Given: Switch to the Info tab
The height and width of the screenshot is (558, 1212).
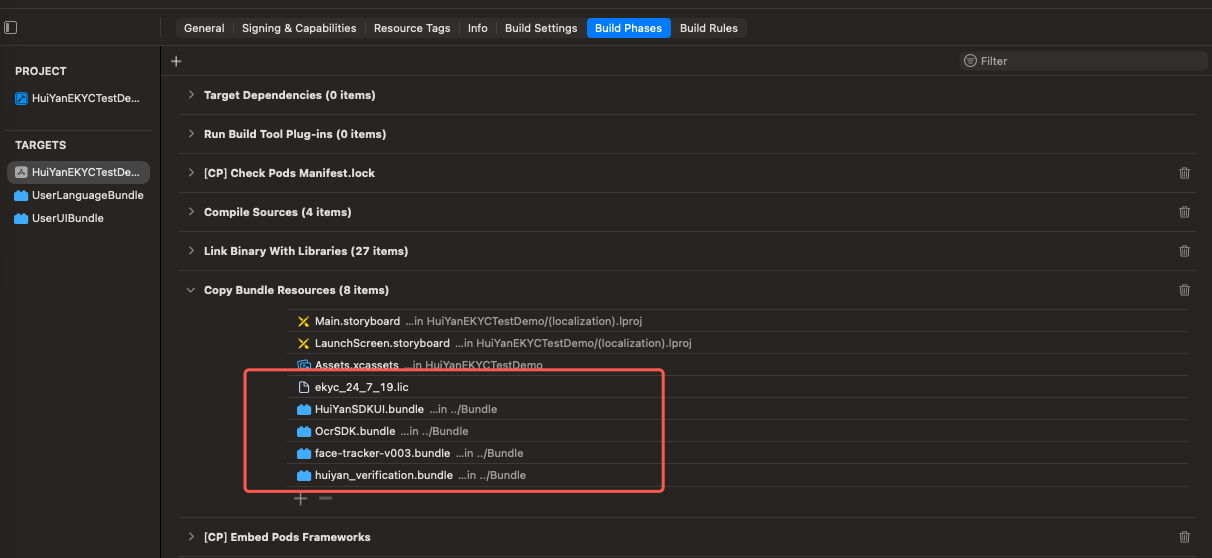Looking at the screenshot, I should tap(478, 28).
